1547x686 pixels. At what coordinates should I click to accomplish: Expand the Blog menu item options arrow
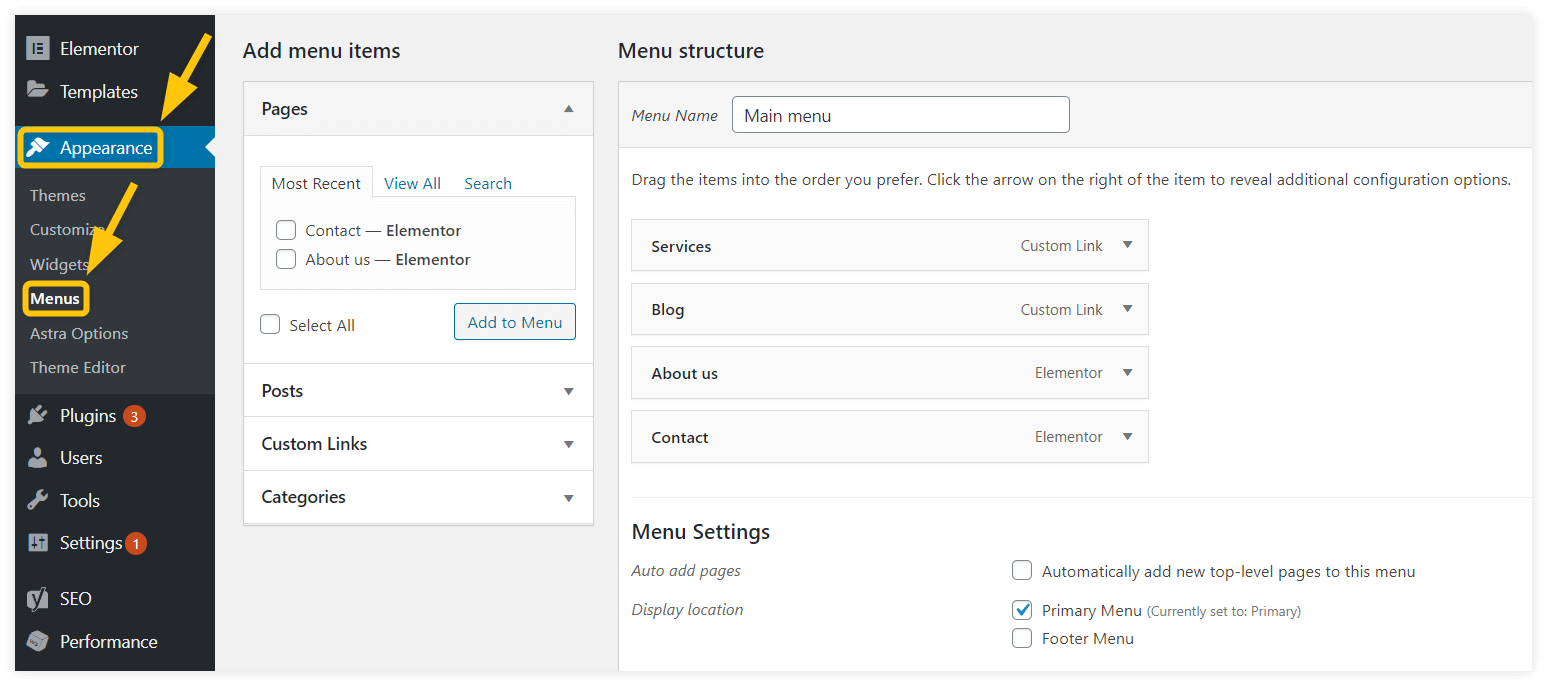click(x=1127, y=309)
